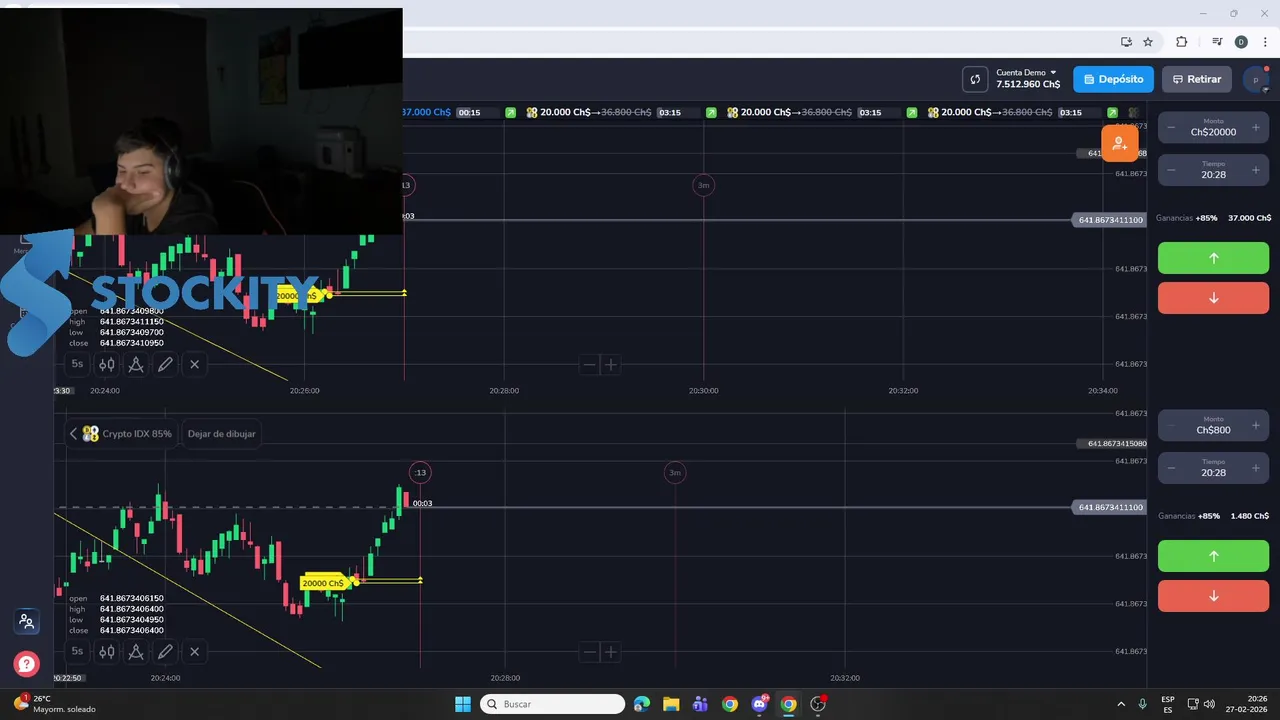Click the orange add-user invite icon
This screenshot has width=1280, height=720.
[1120, 144]
